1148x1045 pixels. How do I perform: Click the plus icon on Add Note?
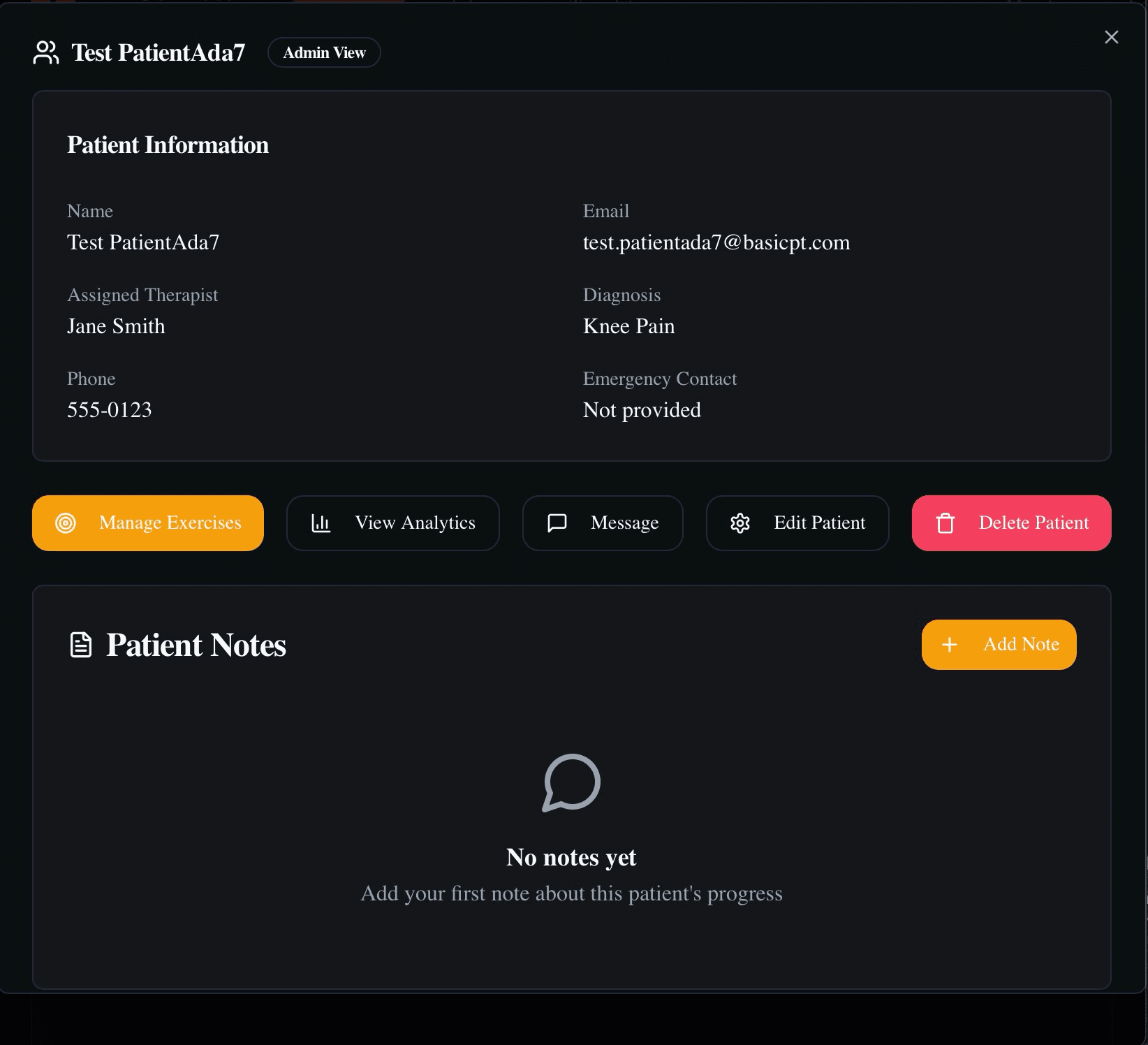pyautogui.click(x=950, y=645)
